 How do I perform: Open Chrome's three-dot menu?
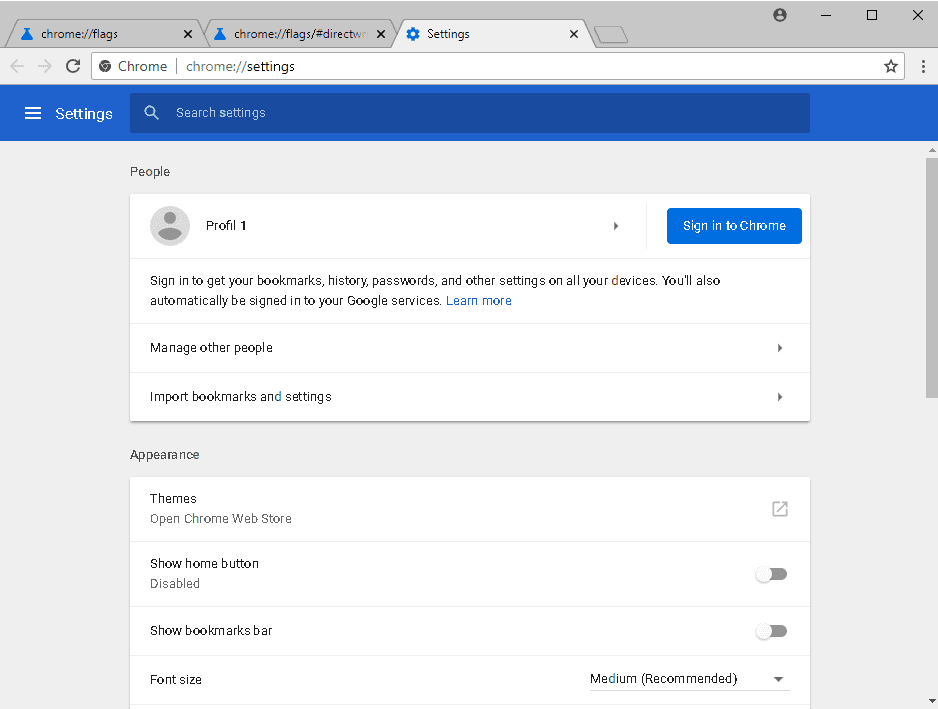pyautogui.click(x=923, y=66)
